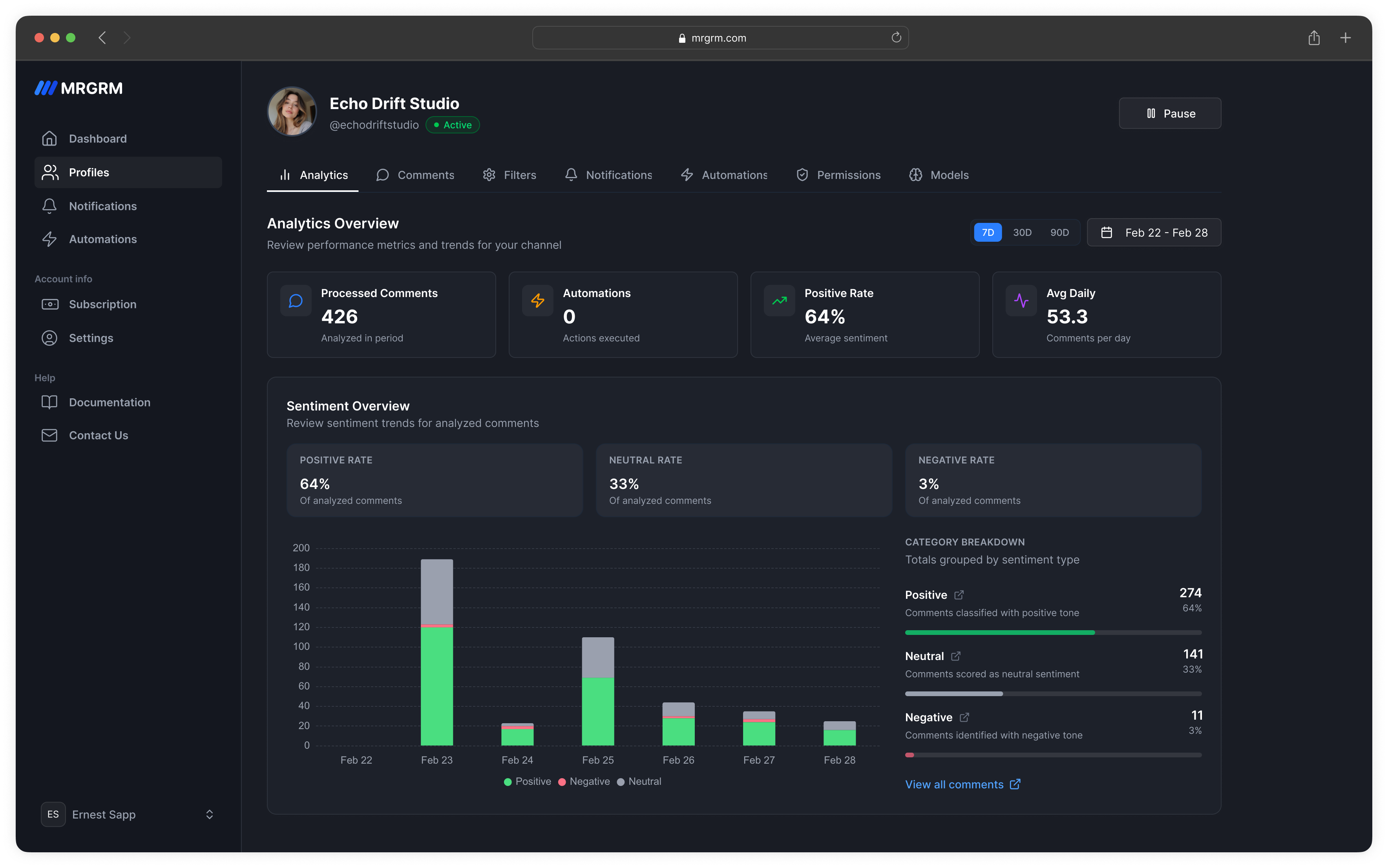The width and height of the screenshot is (1388, 868).
Task: Click the Notifications bell icon in sidebar
Action: (x=50, y=206)
